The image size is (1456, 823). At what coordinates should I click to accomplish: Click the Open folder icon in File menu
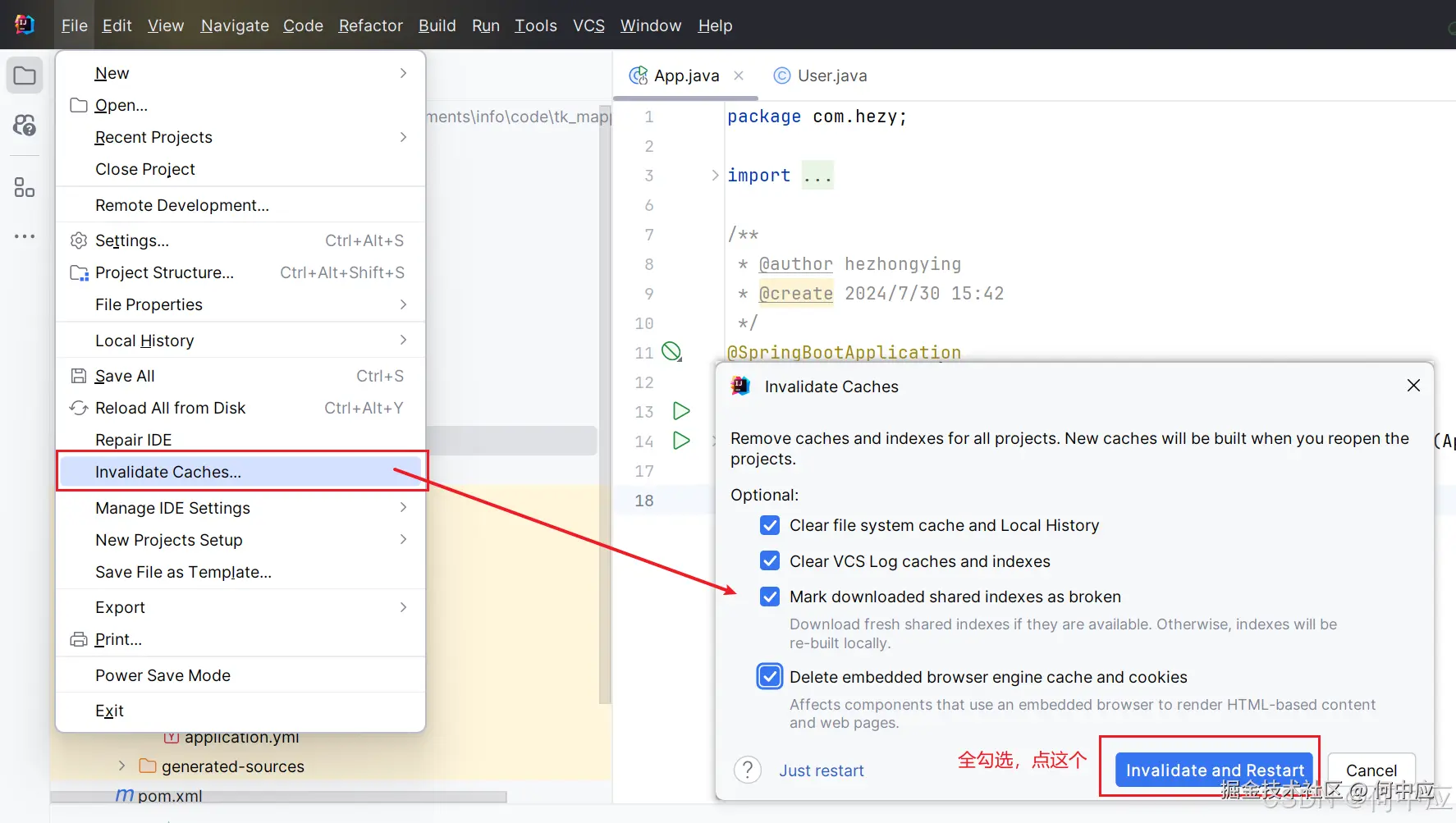pyautogui.click(x=79, y=105)
